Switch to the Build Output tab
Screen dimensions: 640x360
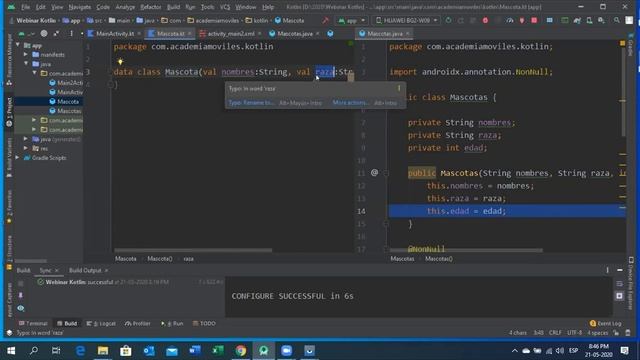[84, 270]
